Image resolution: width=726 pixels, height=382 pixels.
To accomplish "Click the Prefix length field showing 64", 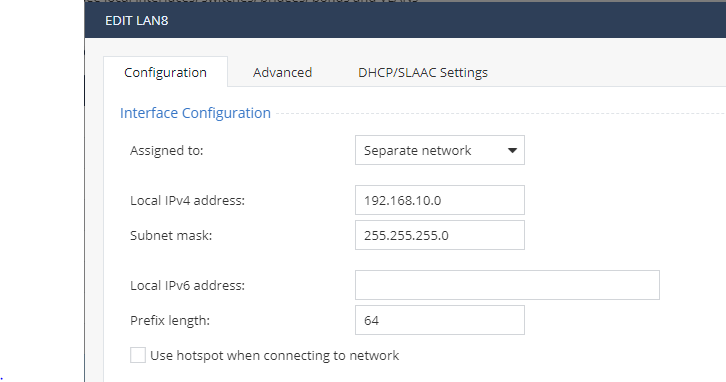I will (439, 320).
